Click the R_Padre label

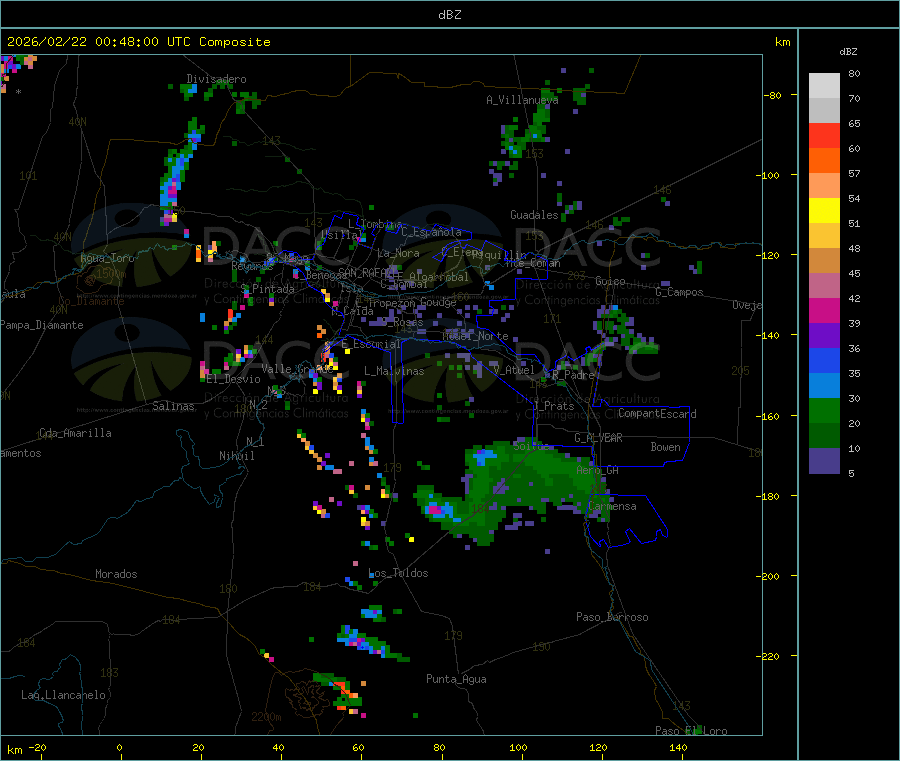(x=573, y=375)
